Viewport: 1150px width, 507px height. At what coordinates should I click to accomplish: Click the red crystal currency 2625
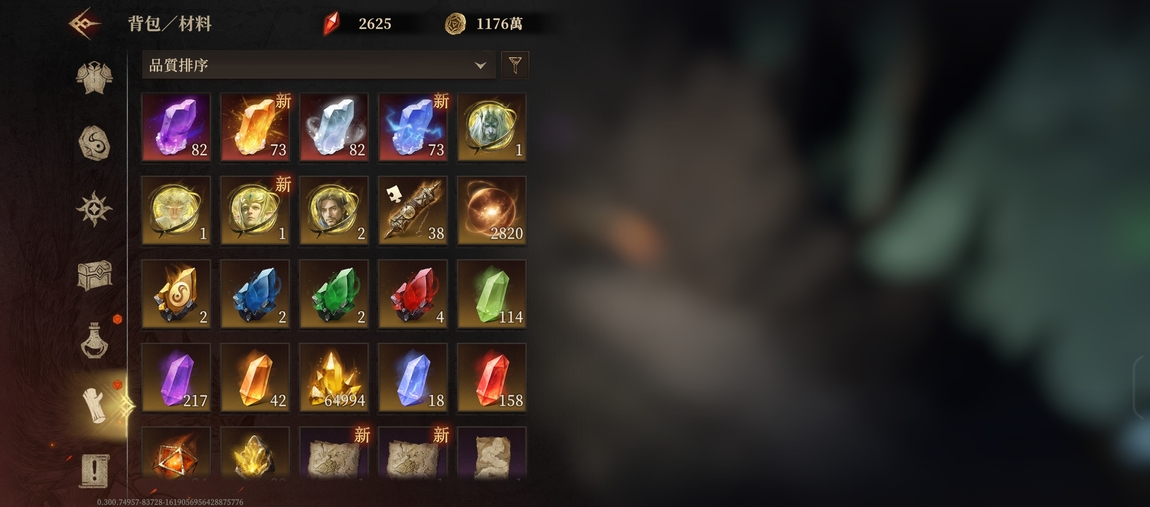357,23
